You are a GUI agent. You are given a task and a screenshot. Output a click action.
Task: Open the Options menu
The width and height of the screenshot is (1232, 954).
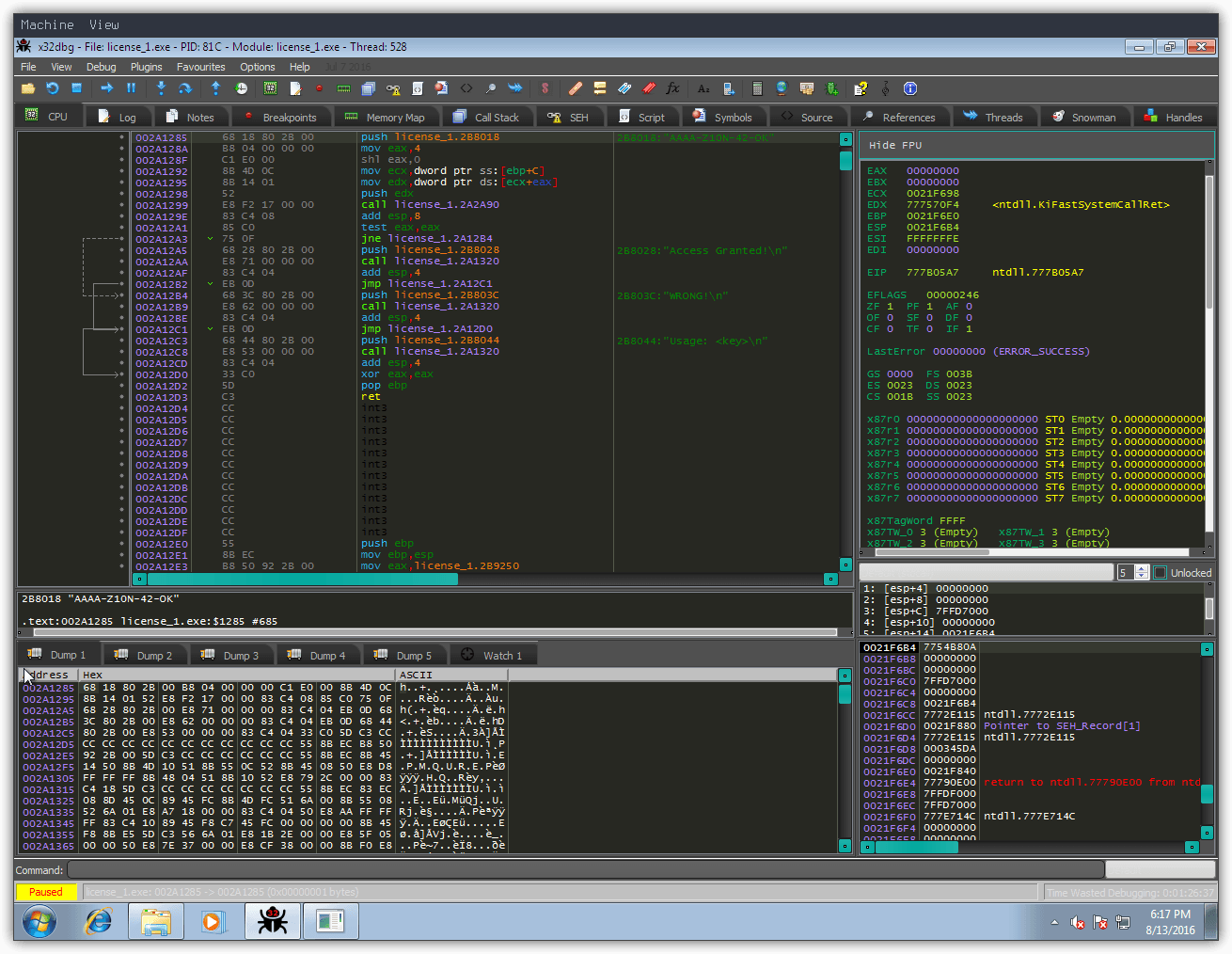click(x=258, y=67)
